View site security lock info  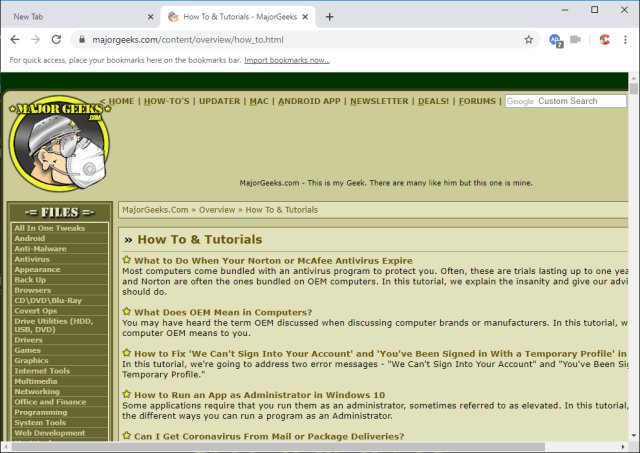82,40
